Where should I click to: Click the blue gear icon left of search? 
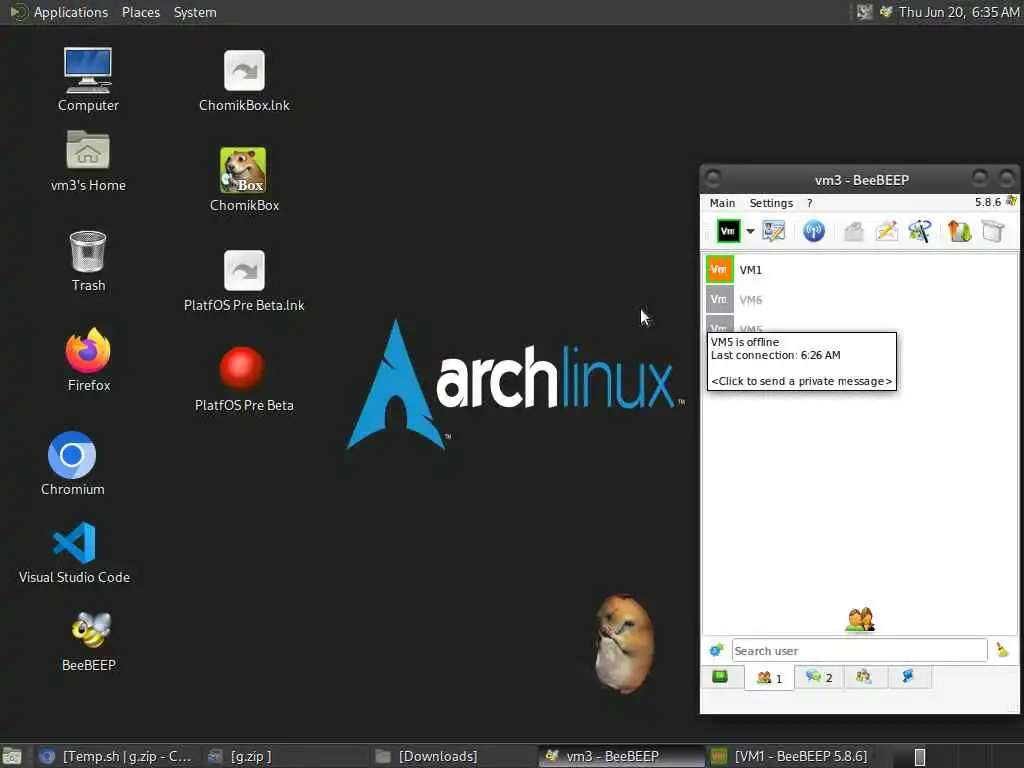pyautogui.click(x=716, y=650)
